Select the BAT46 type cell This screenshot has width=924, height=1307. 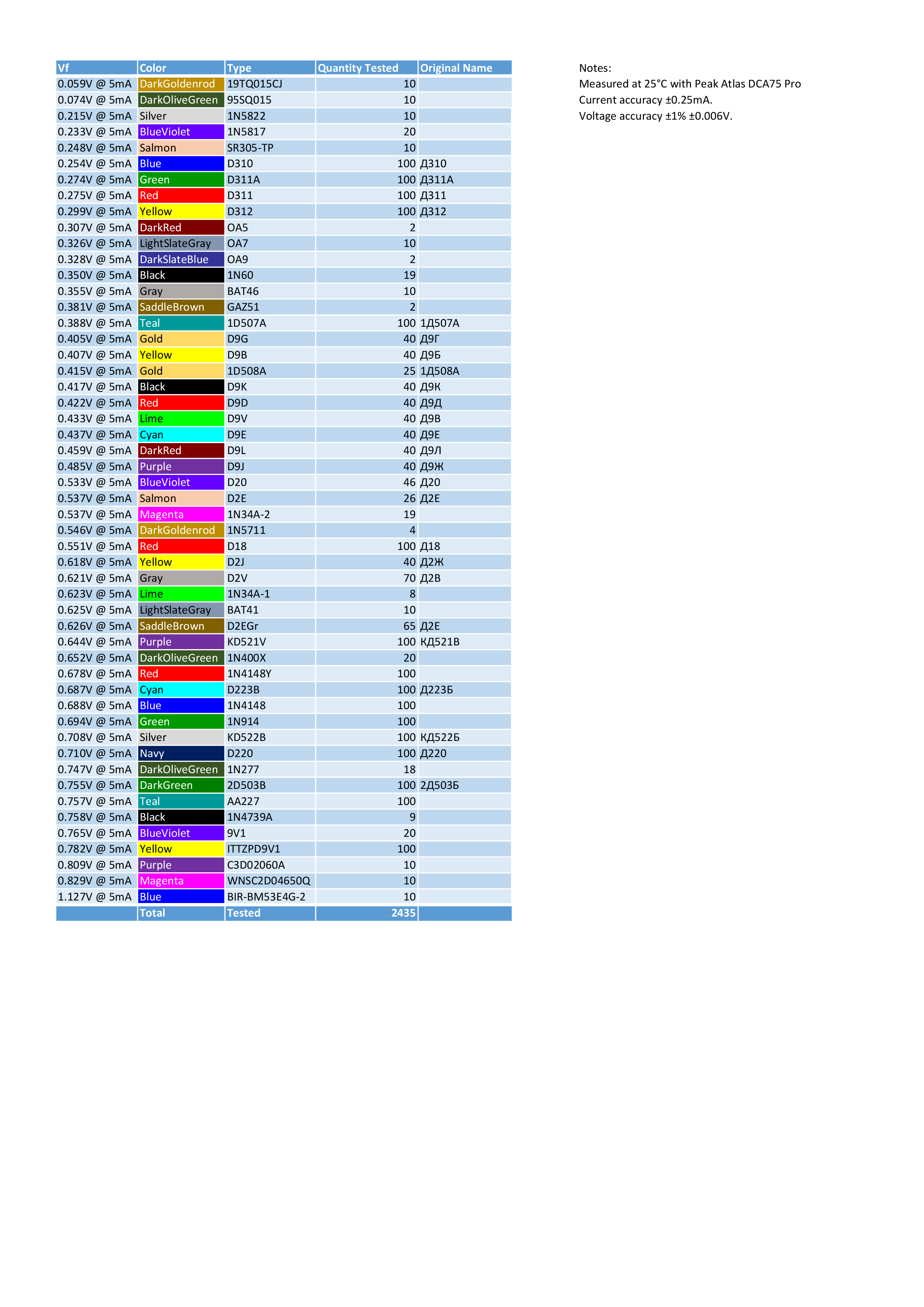pos(270,291)
